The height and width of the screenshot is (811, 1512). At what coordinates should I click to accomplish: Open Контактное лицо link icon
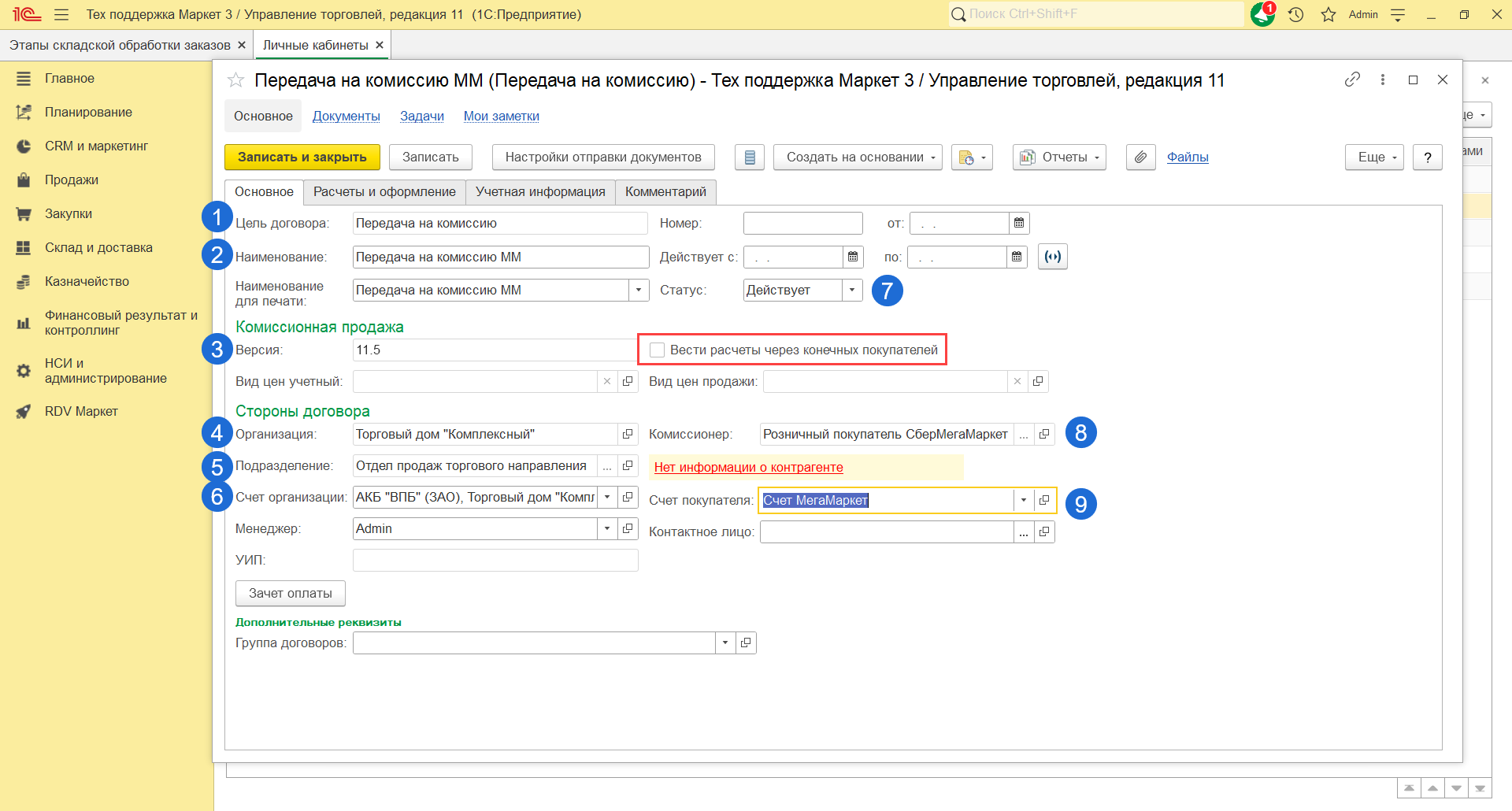[x=1044, y=532]
